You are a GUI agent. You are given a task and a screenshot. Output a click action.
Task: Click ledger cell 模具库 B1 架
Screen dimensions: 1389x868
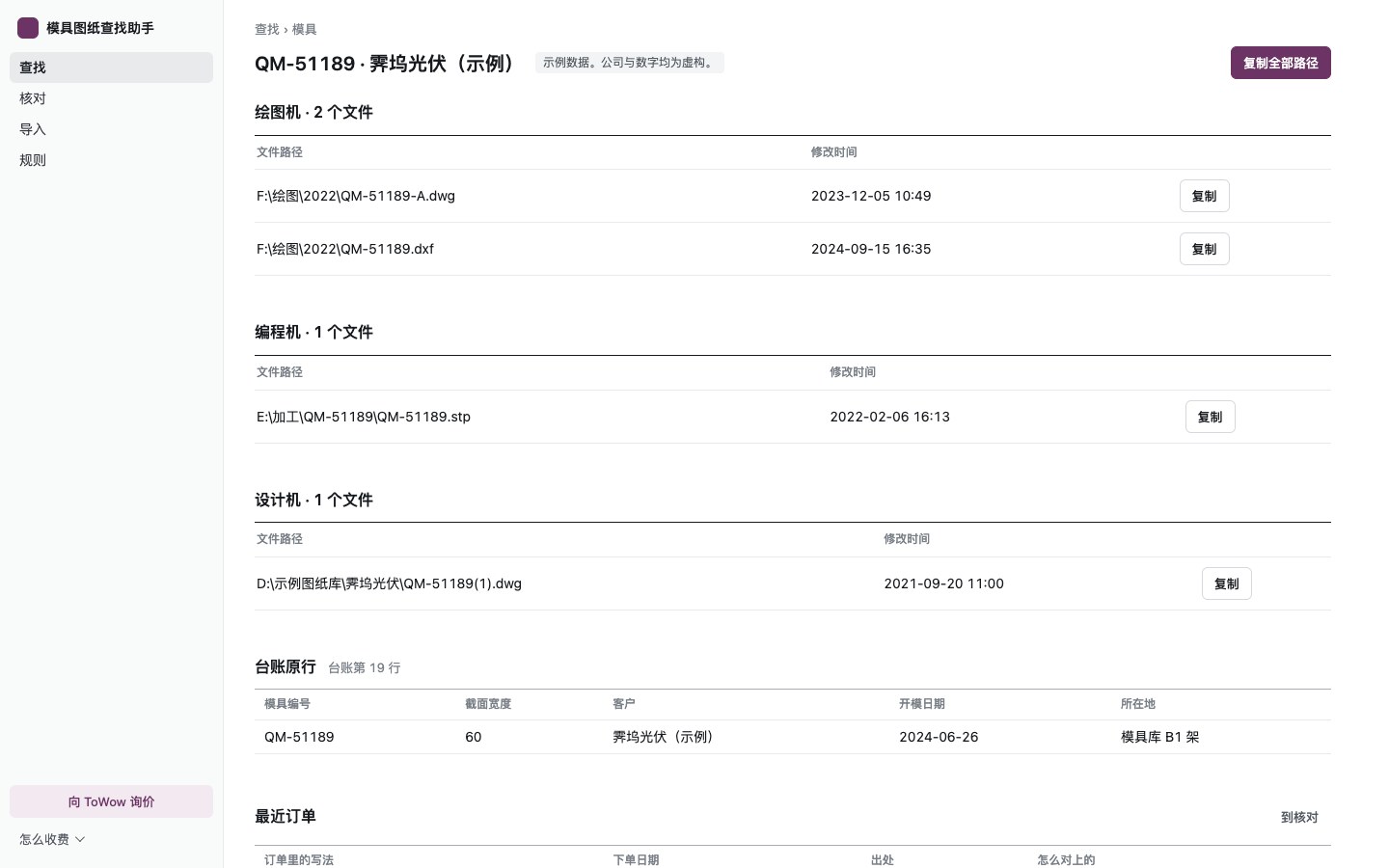tap(1159, 737)
